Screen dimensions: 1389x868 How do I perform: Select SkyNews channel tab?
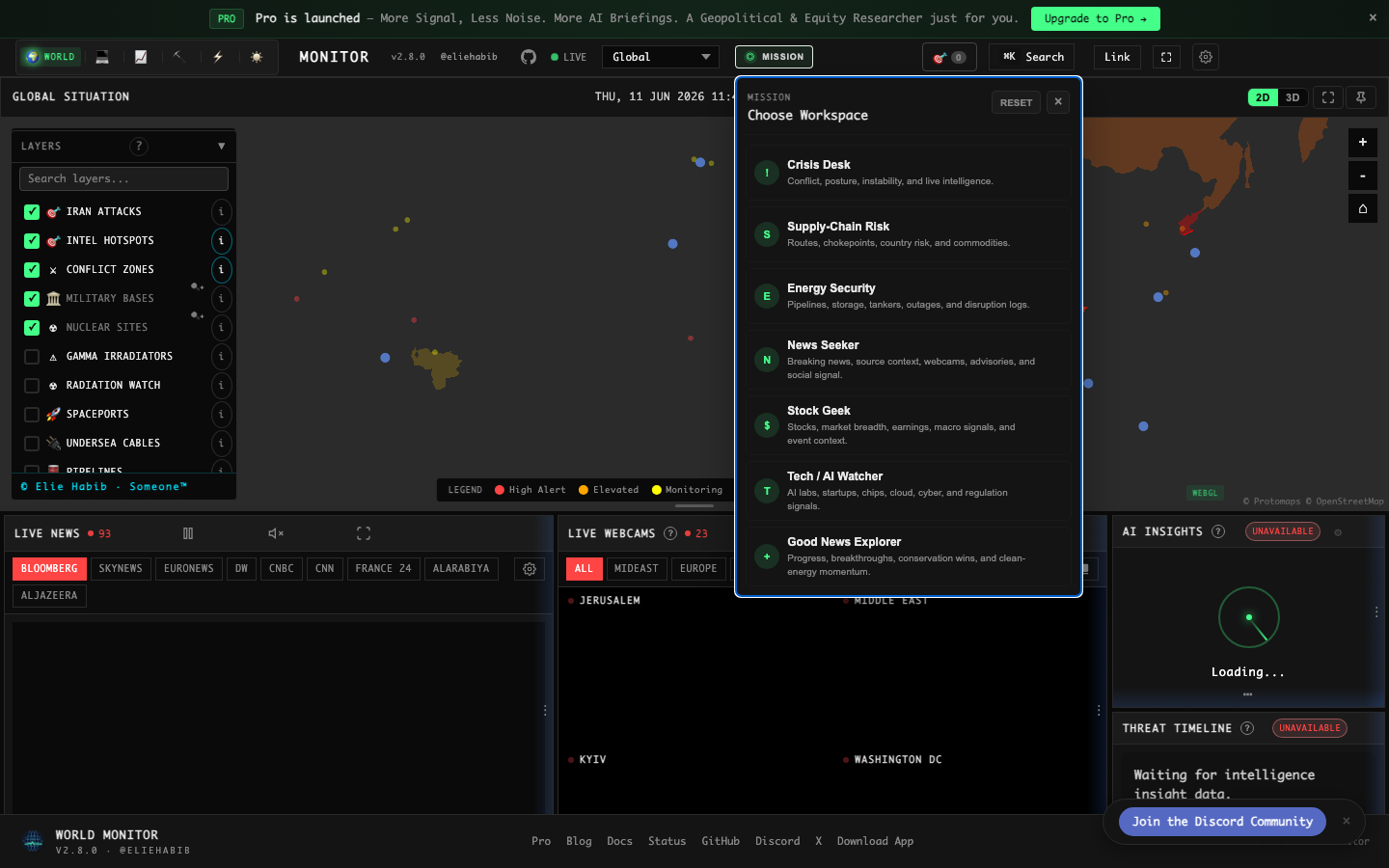click(x=121, y=569)
